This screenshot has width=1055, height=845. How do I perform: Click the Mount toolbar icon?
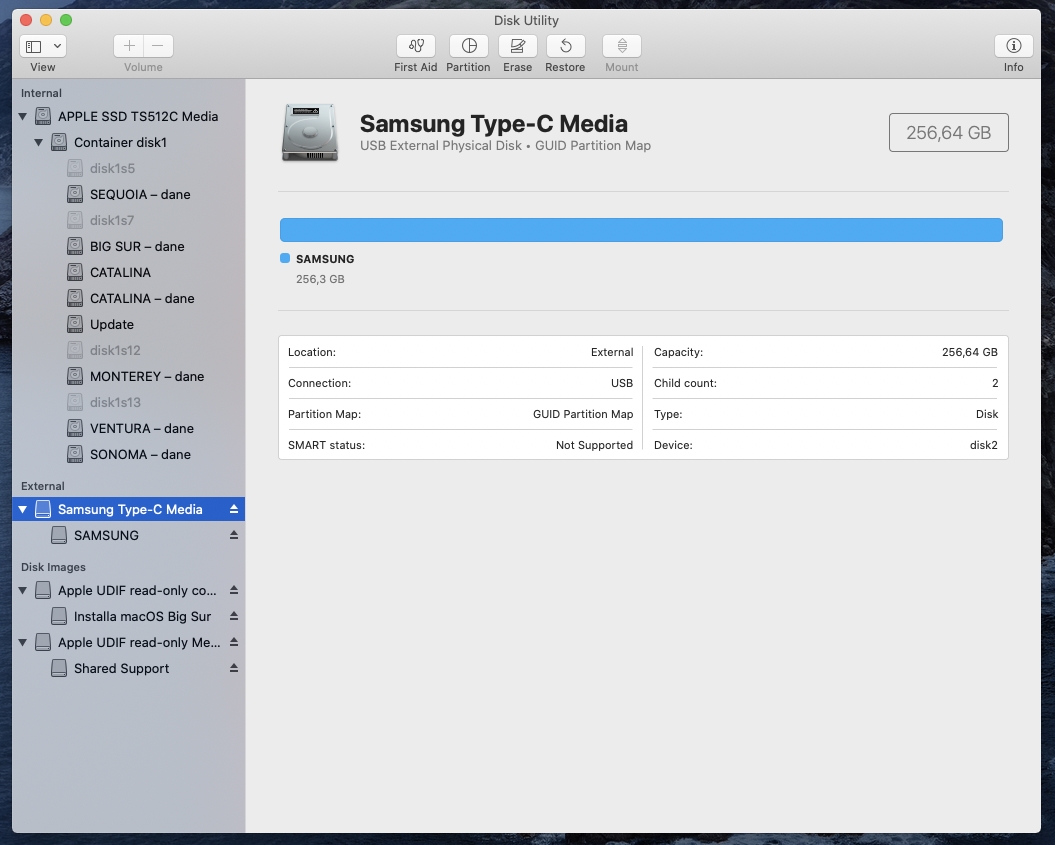622,46
